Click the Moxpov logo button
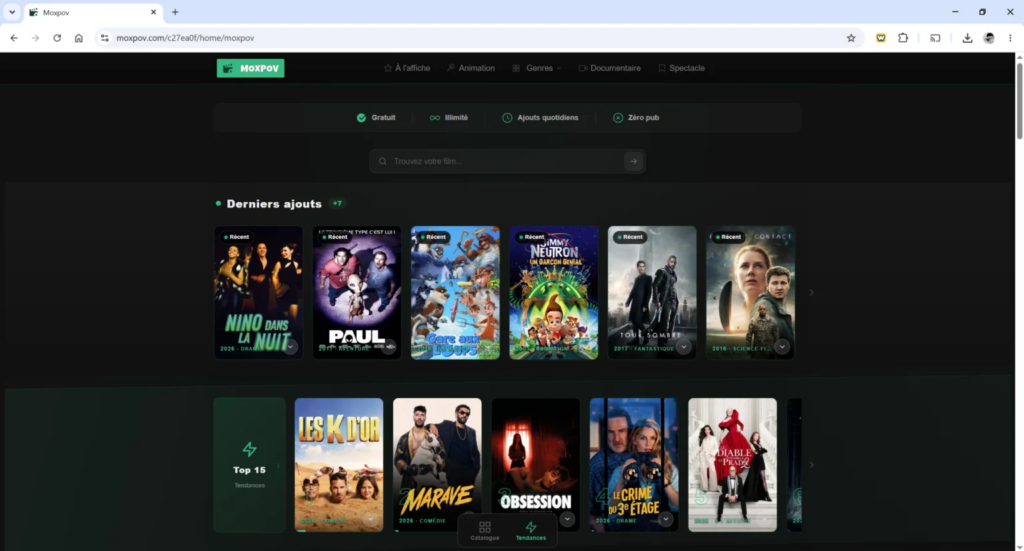 click(250, 68)
